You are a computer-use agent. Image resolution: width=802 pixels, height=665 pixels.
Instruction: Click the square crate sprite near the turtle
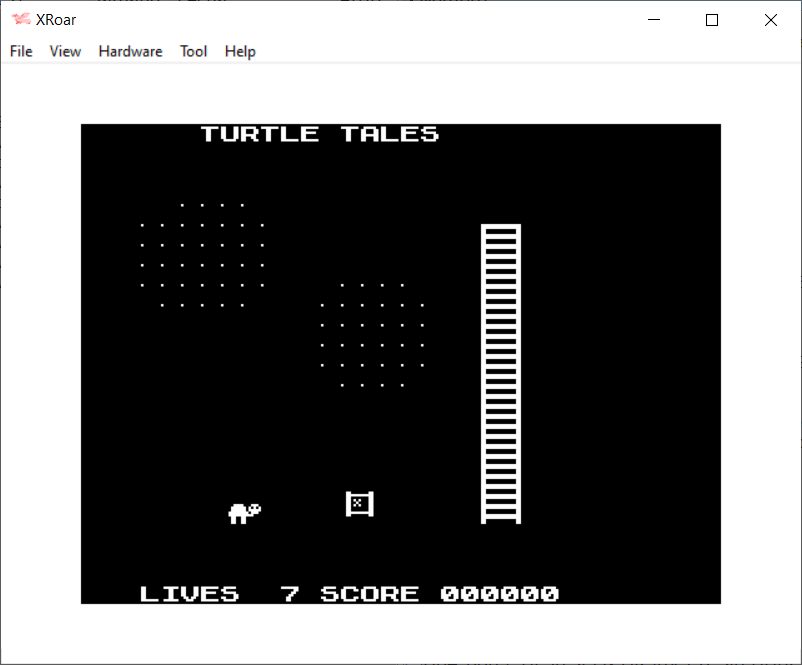pos(359,504)
